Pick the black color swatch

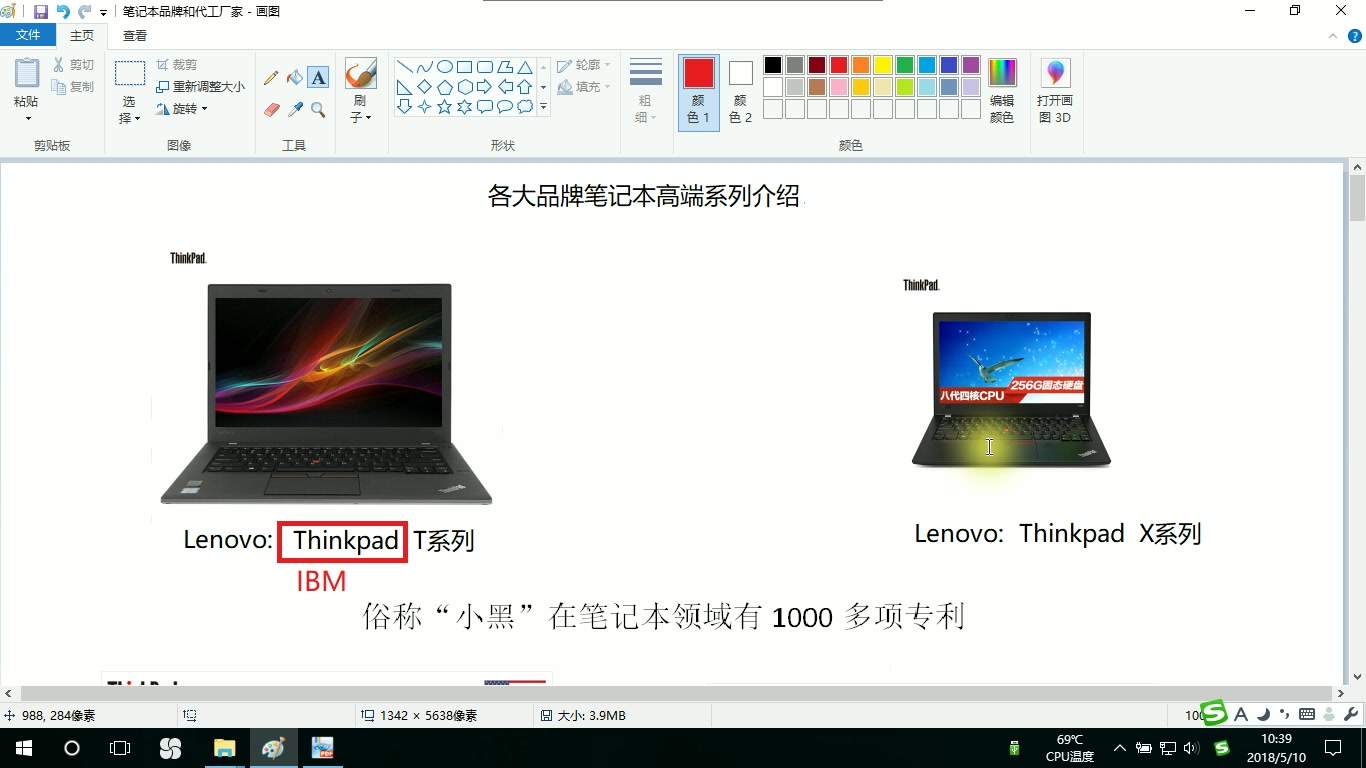773,65
